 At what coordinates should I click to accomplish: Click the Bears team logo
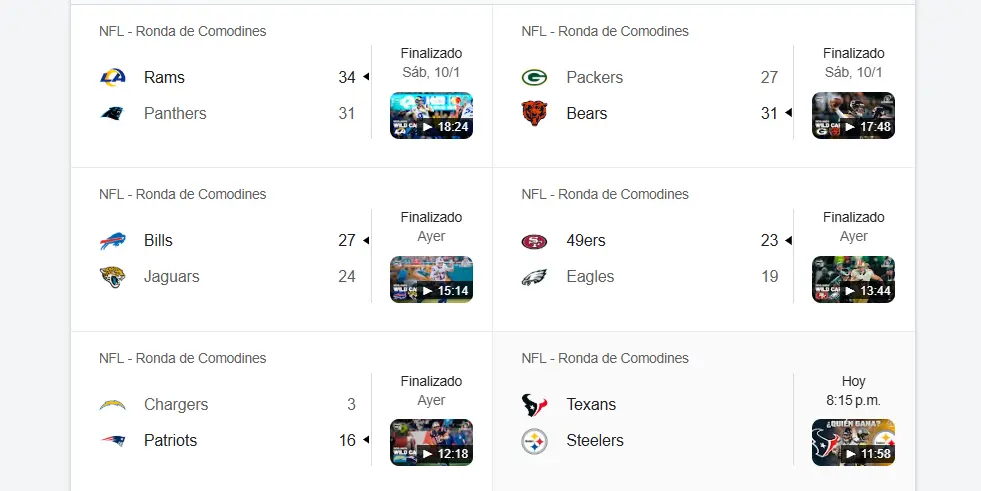tap(535, 113)
